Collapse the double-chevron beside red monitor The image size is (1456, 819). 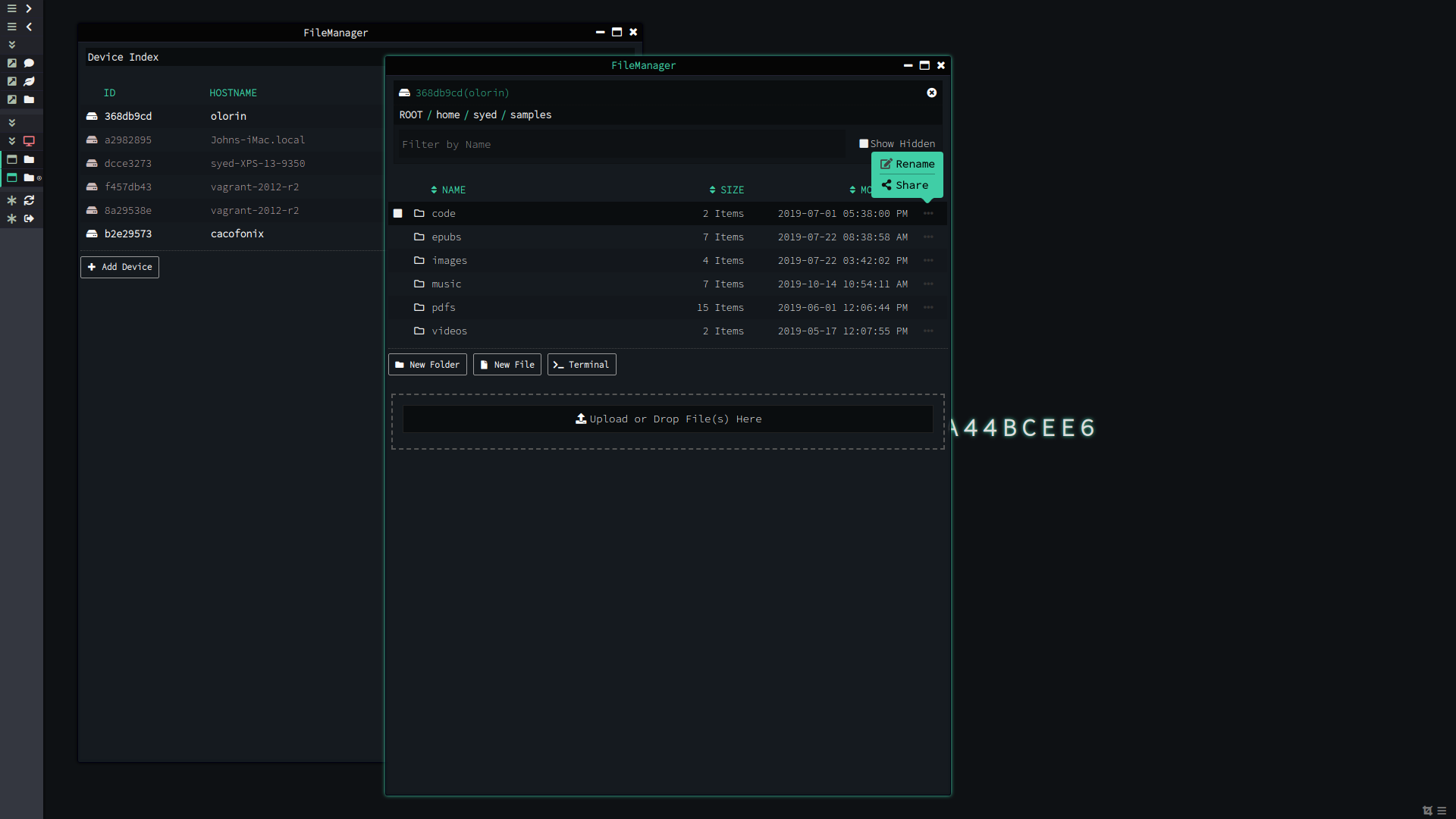(x=11, y=141)
